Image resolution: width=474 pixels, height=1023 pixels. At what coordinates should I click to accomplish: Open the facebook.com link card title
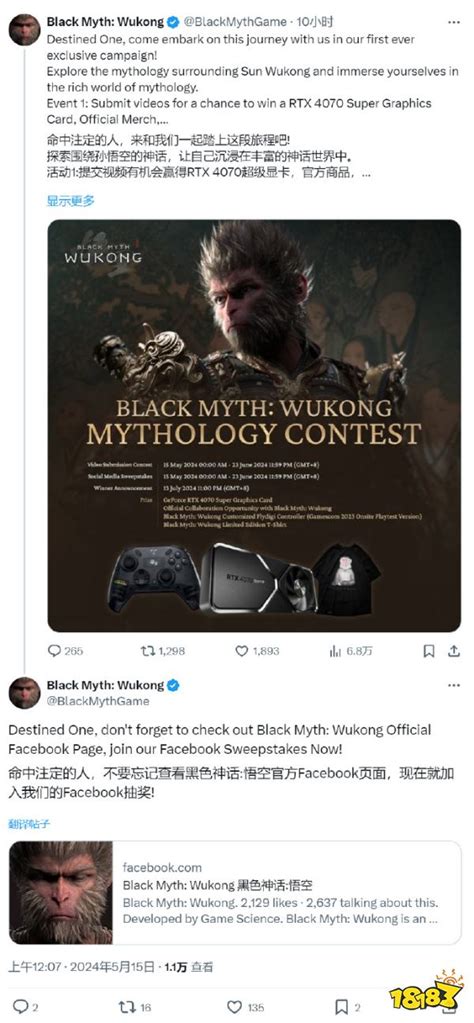218,885
